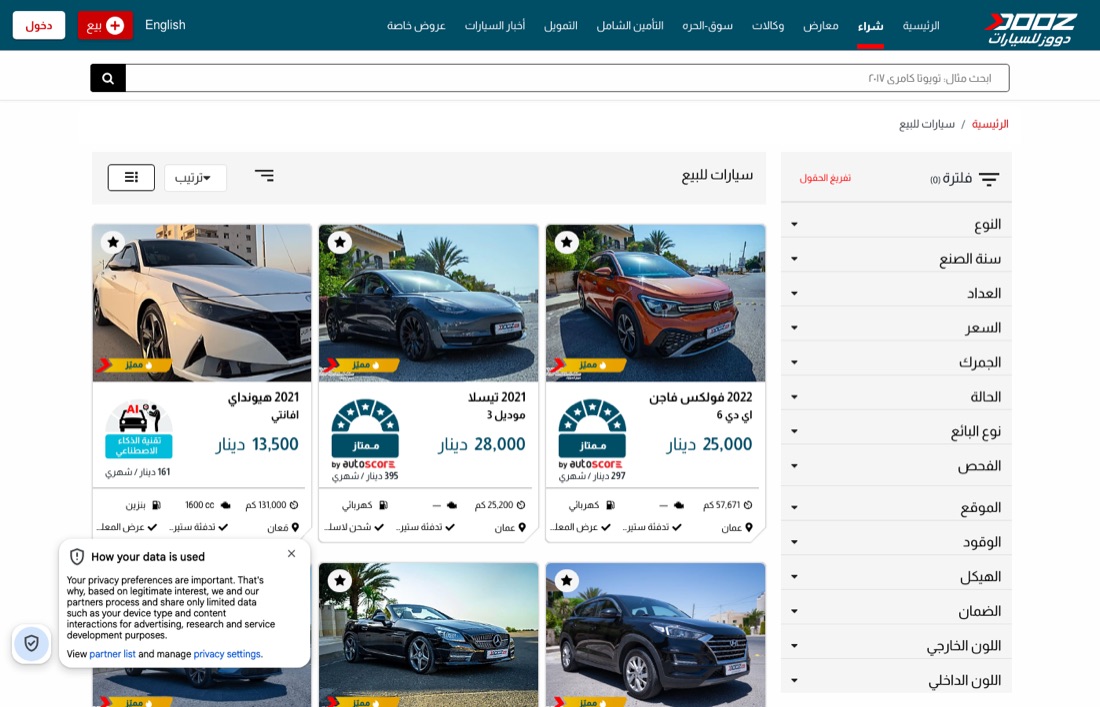Open the عروض خاصة navigation item
The image size is (1100, 707).
coord(416,26)
